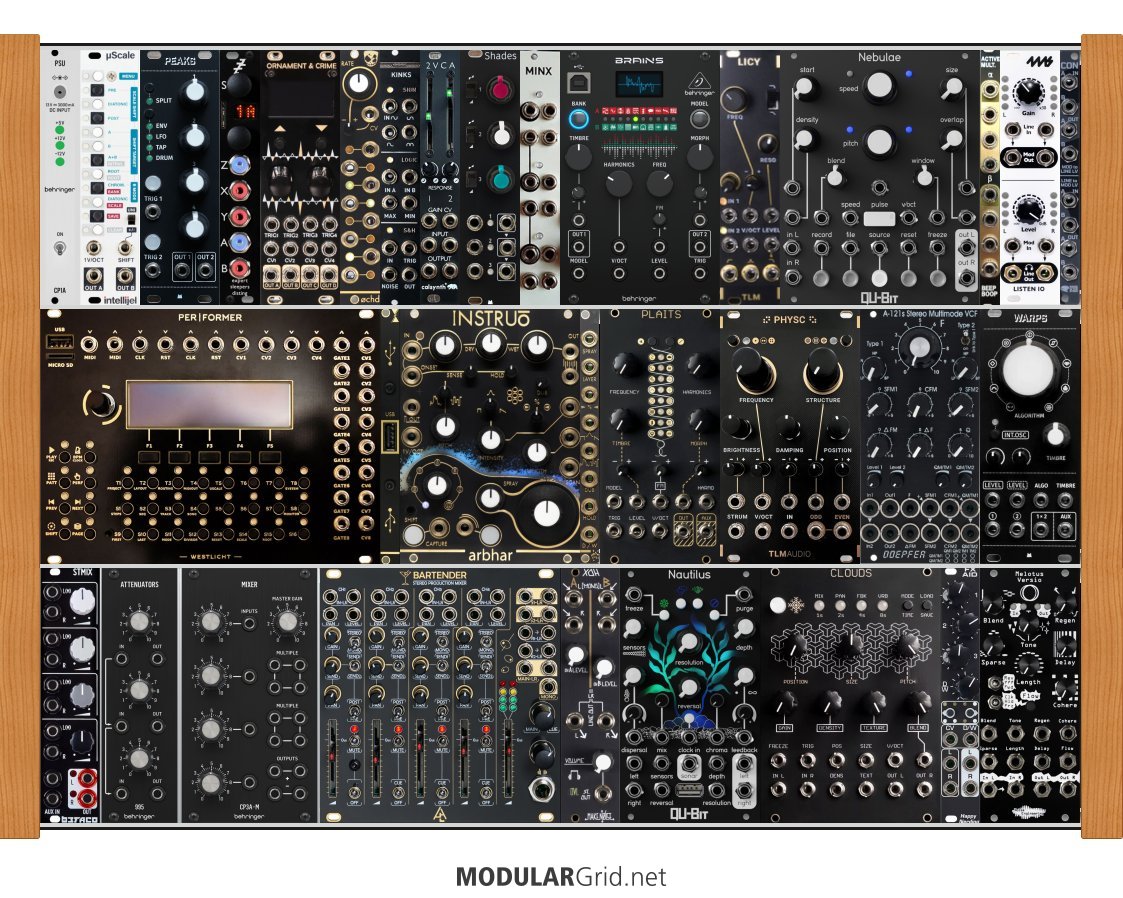Click the MODEL button on Brains

699,118
